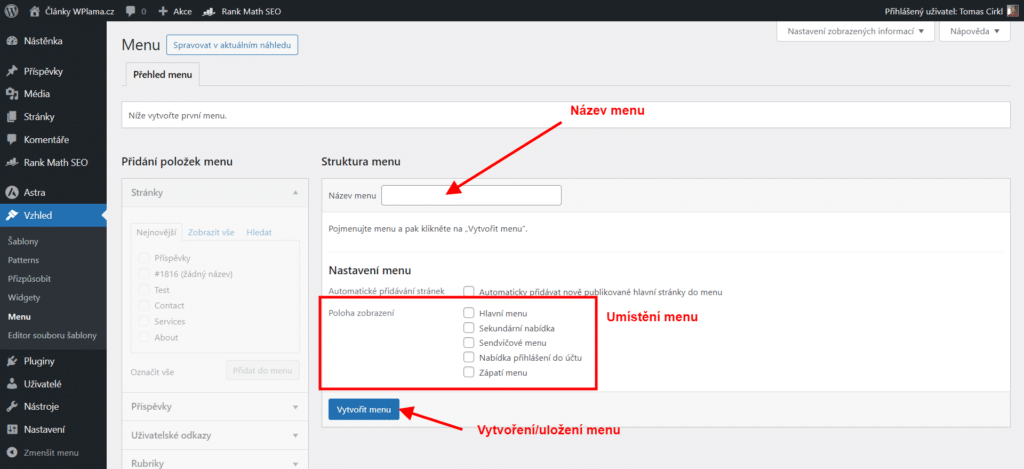The width and height of the screenshot is (1024, 469).
Task: Click the Komentáře speech bubble icon
Action: 11,140
